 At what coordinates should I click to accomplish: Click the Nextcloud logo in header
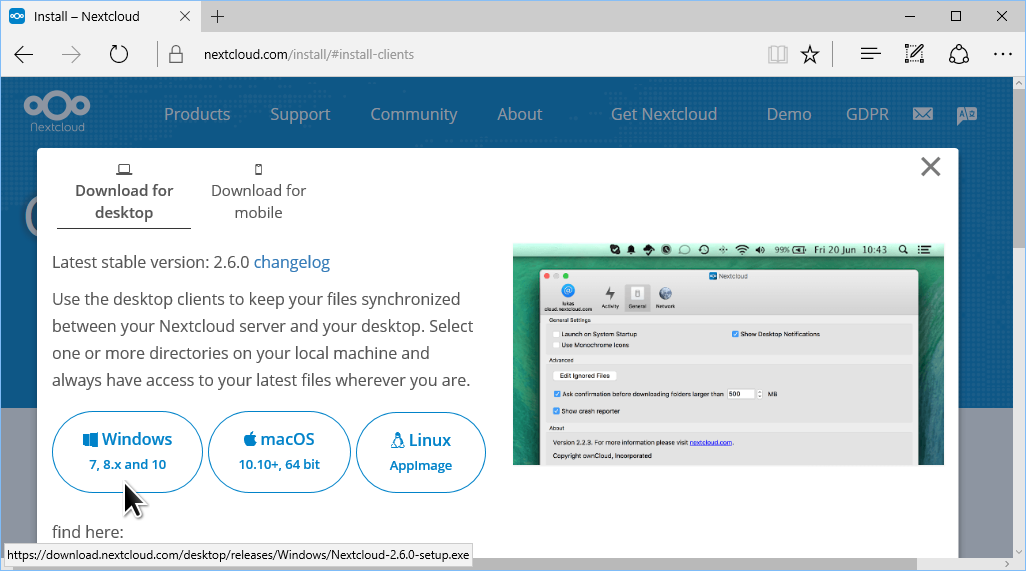point(57,112)
